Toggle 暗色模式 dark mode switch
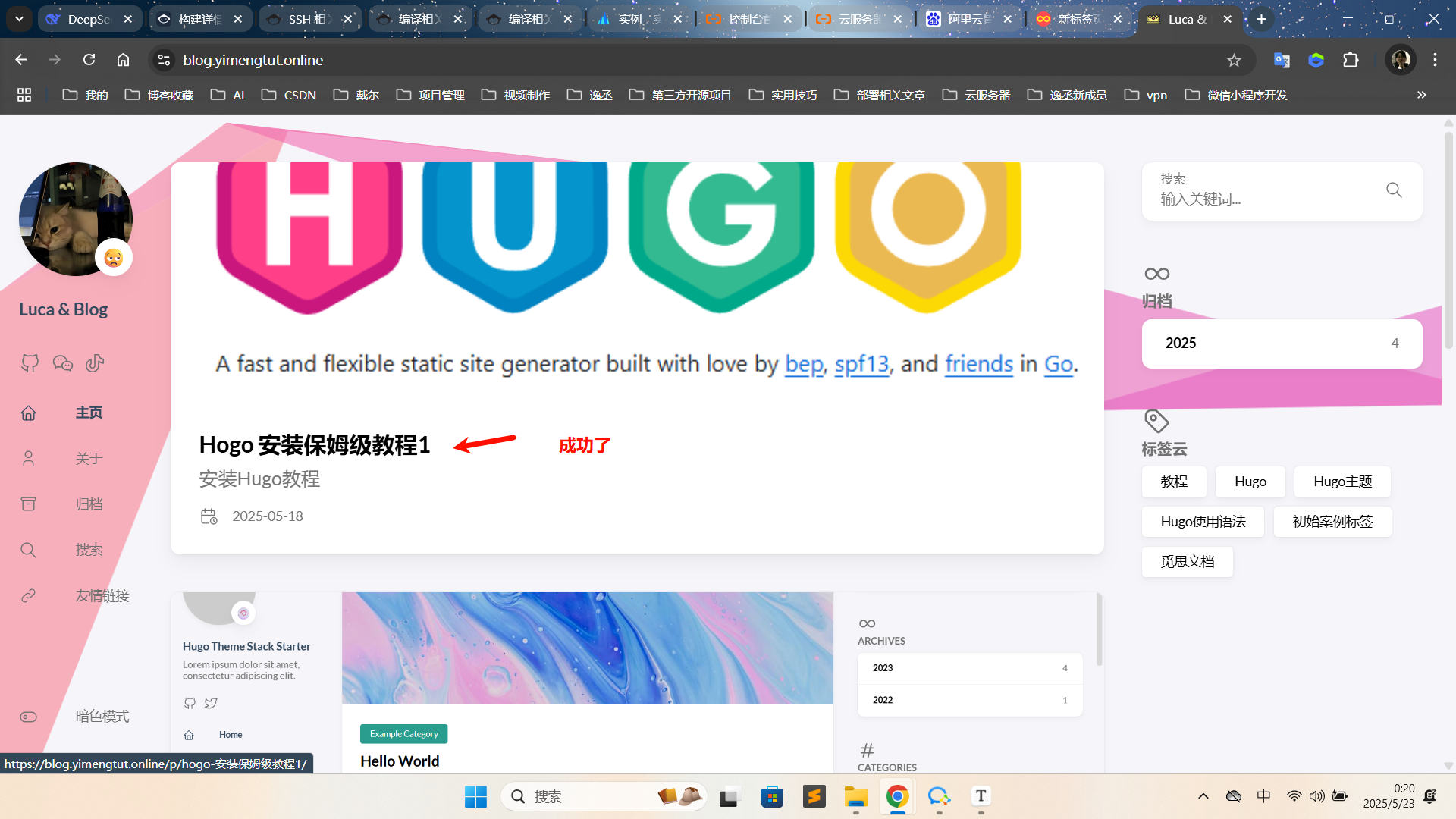Screen dimensions: 1456x819 [x=29, y=717]
